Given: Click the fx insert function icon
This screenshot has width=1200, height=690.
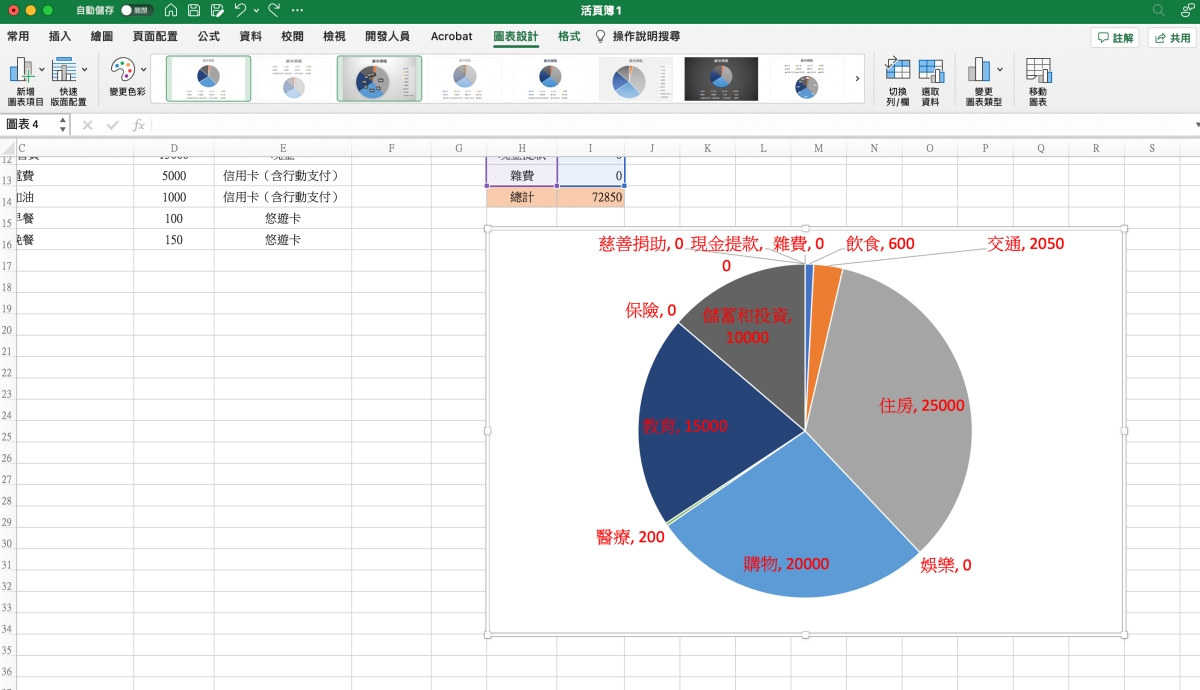Looking at the screenshot, I should pyautogui.click(x=139, y=125).
